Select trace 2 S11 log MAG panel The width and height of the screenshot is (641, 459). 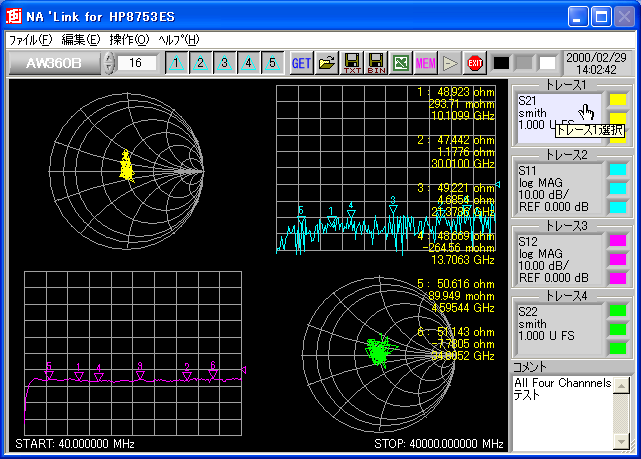point(558,188)
